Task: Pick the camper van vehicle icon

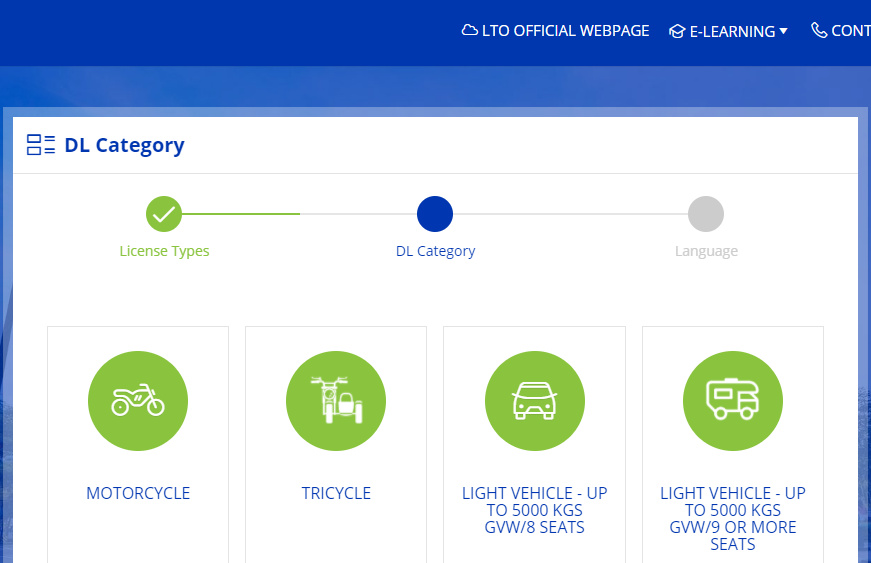Action: (732, 401)
